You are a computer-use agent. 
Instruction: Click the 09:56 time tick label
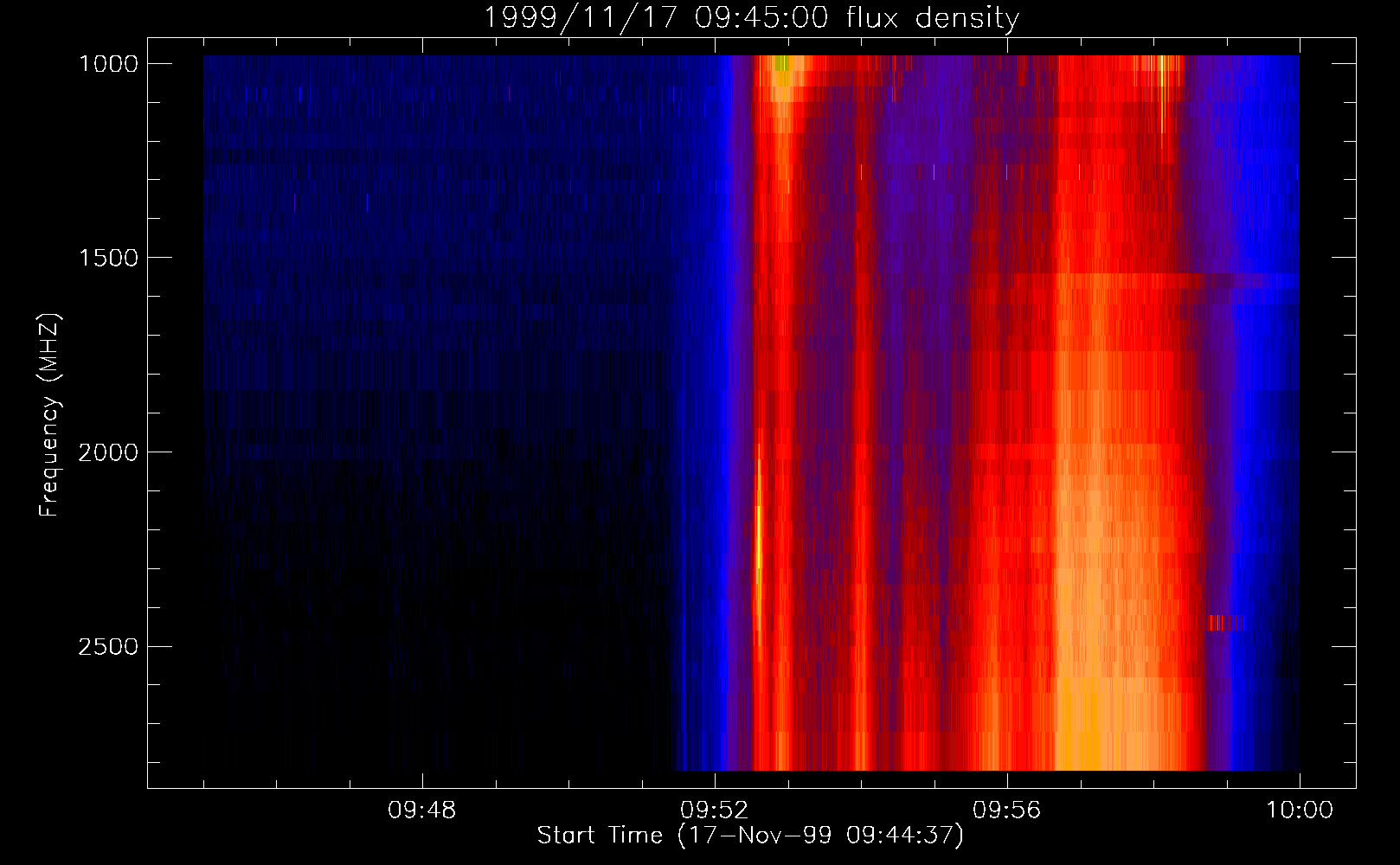1007,811
